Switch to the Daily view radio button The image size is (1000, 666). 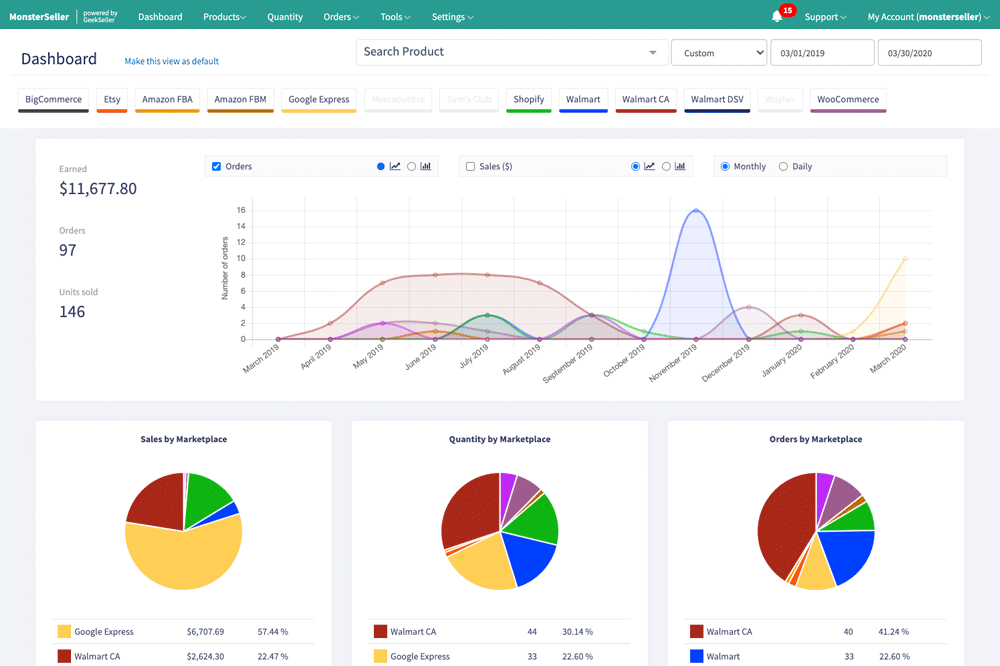pos(783,166)
